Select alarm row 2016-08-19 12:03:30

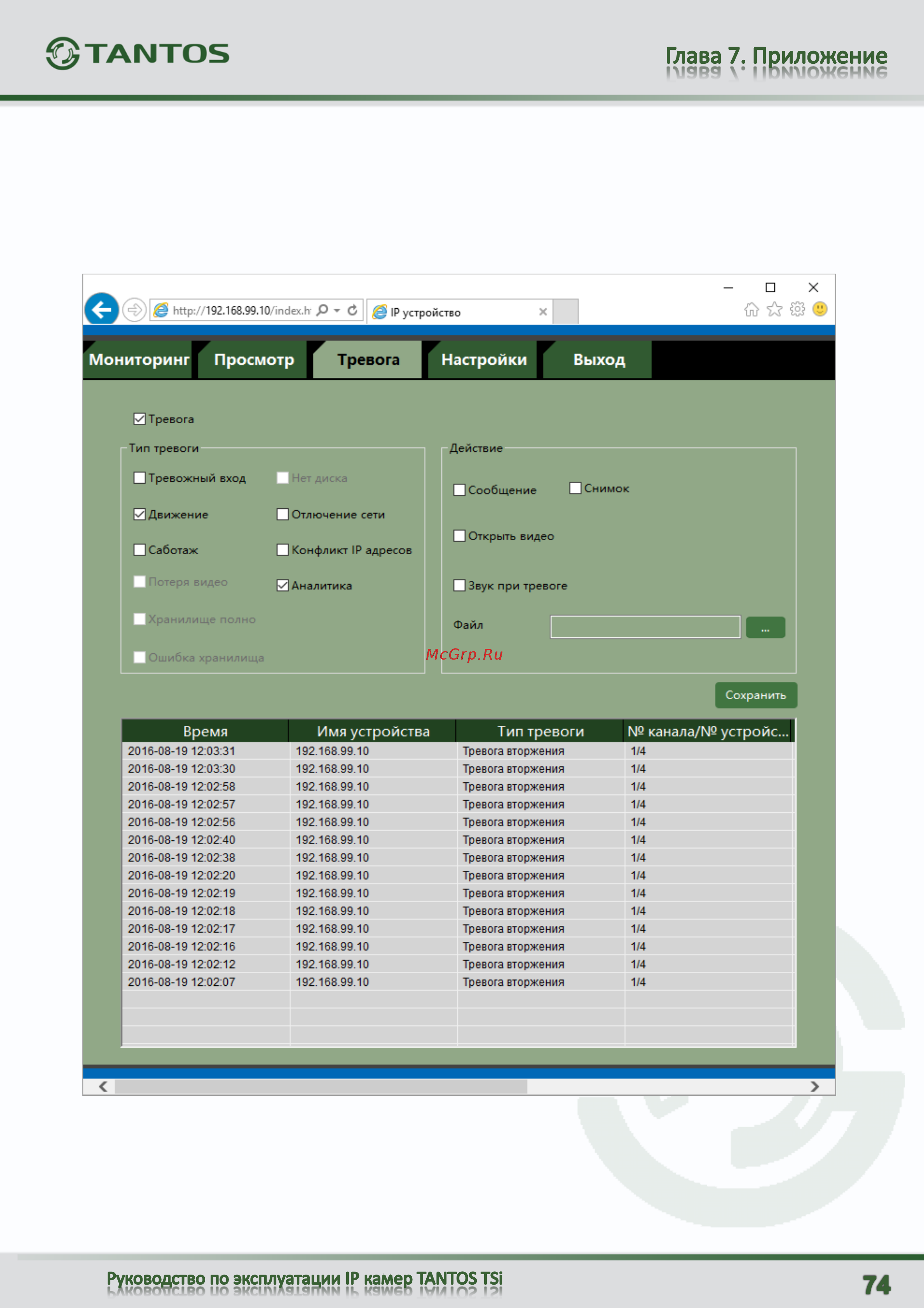tap(457, 768)
